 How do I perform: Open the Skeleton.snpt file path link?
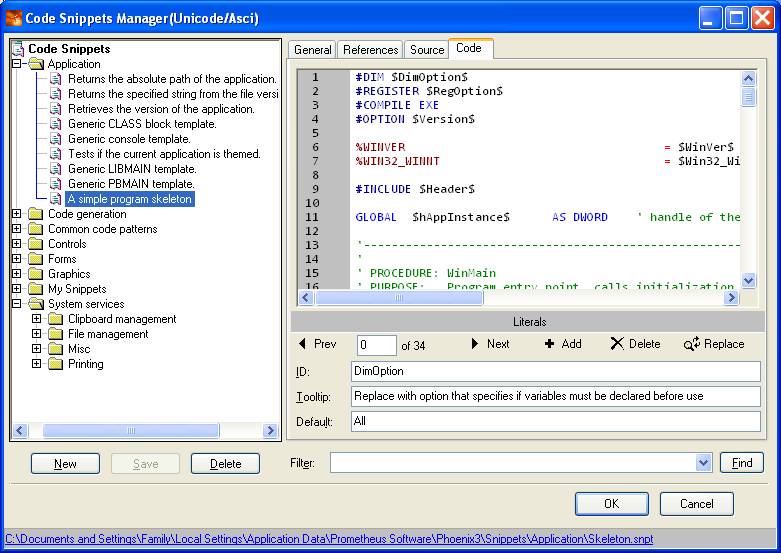tap(329, 539)
